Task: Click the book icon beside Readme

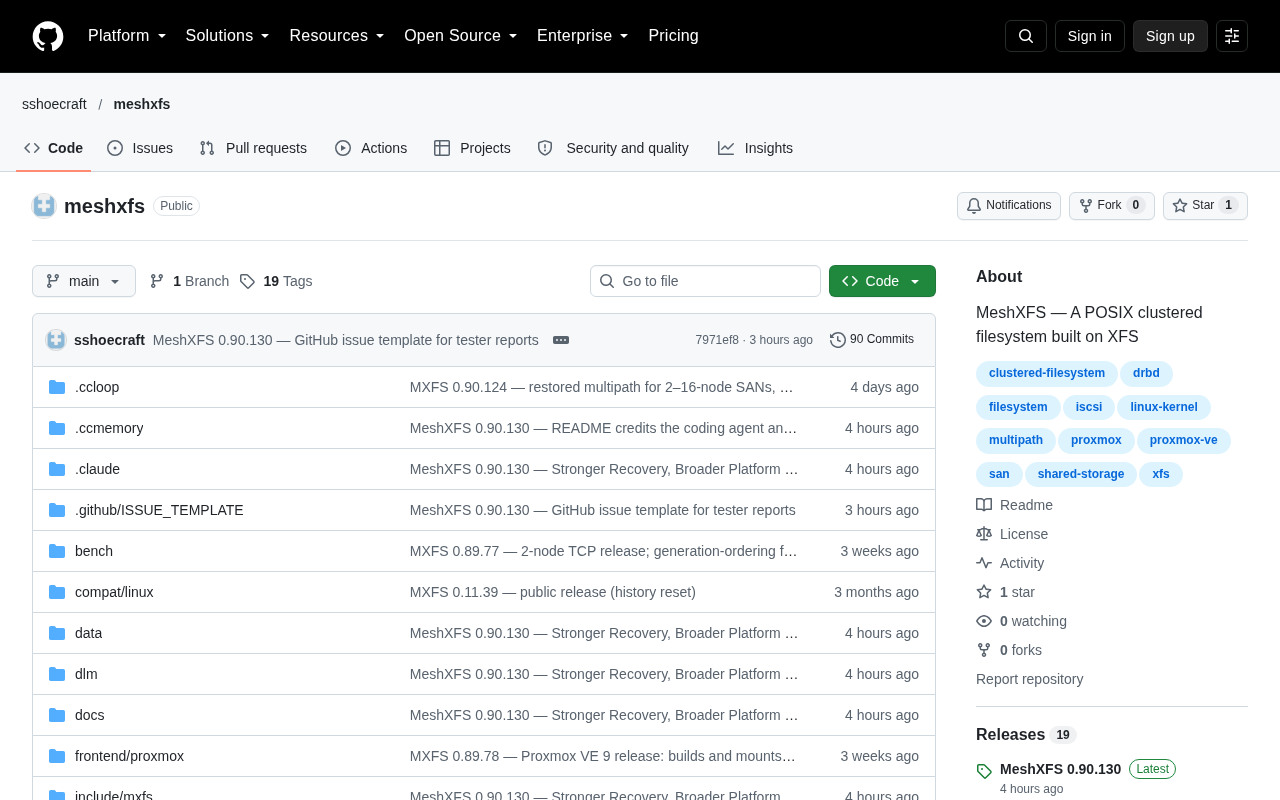Action: pyautogui.click(x=984, y=505)
